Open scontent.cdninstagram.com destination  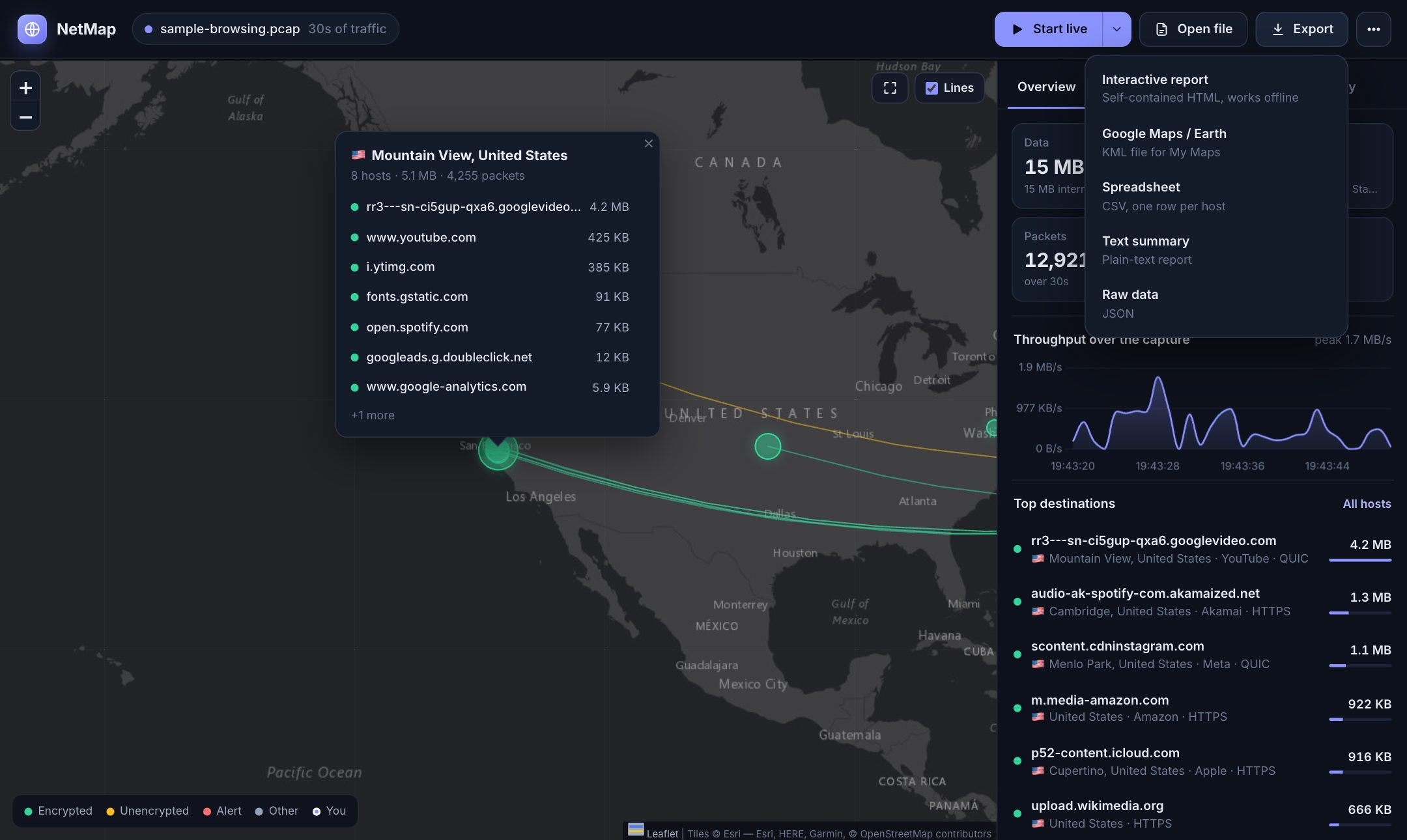tap(1202, 654)
